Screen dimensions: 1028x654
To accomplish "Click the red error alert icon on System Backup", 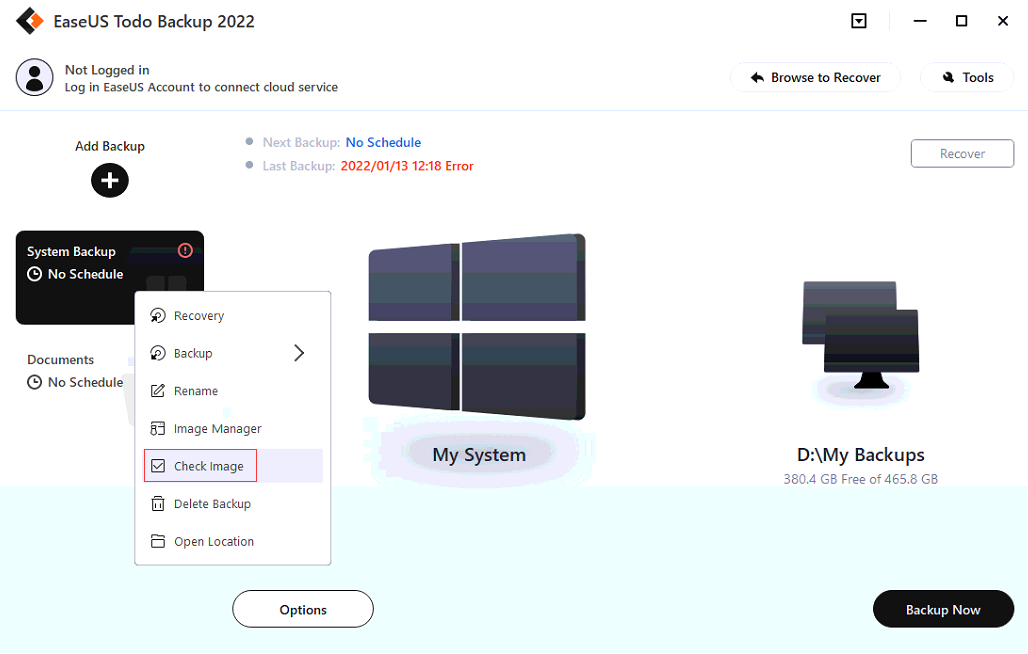I will pyautogui.click(x=185, y=250).
